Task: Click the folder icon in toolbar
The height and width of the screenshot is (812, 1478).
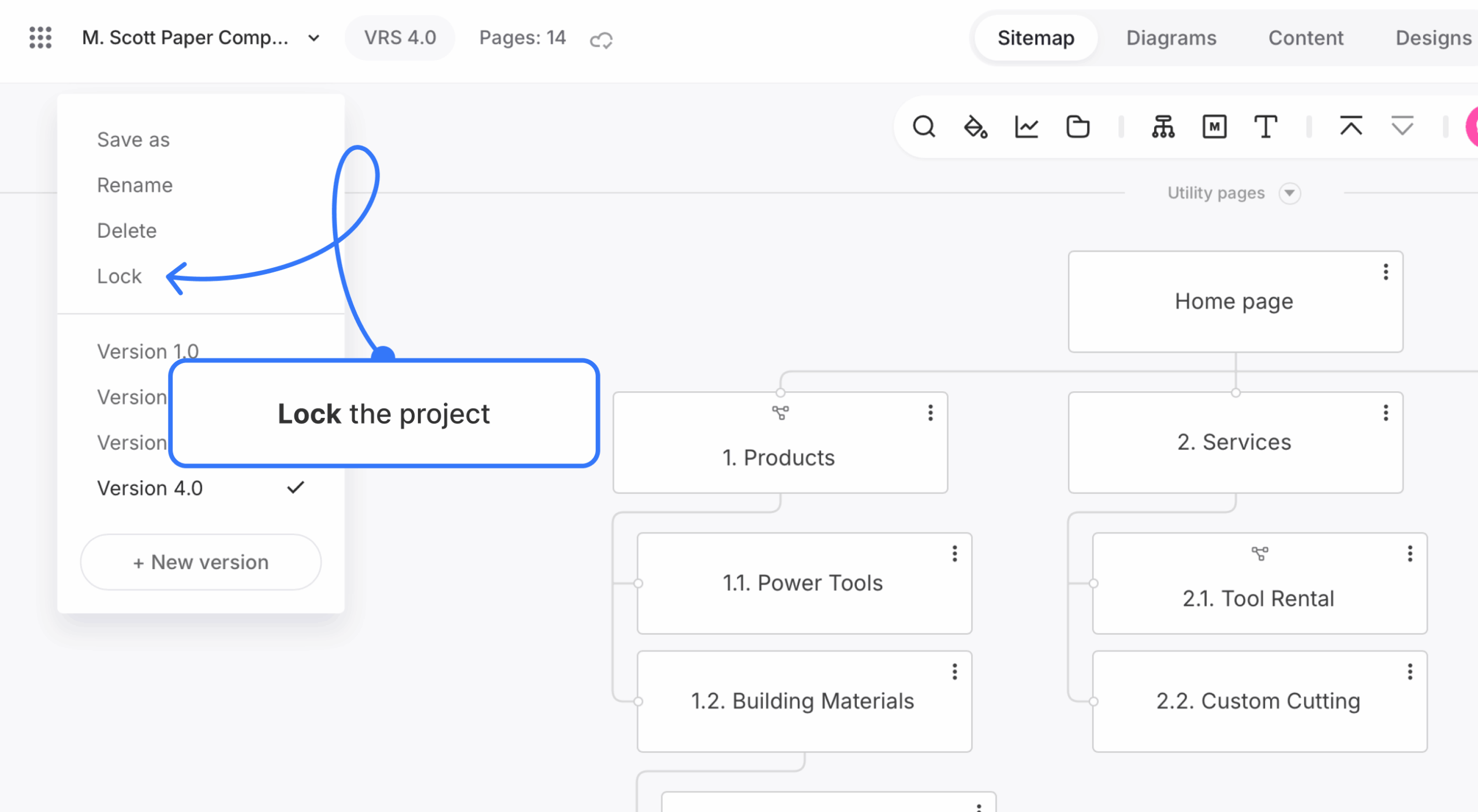Action: pos(1077,126)
